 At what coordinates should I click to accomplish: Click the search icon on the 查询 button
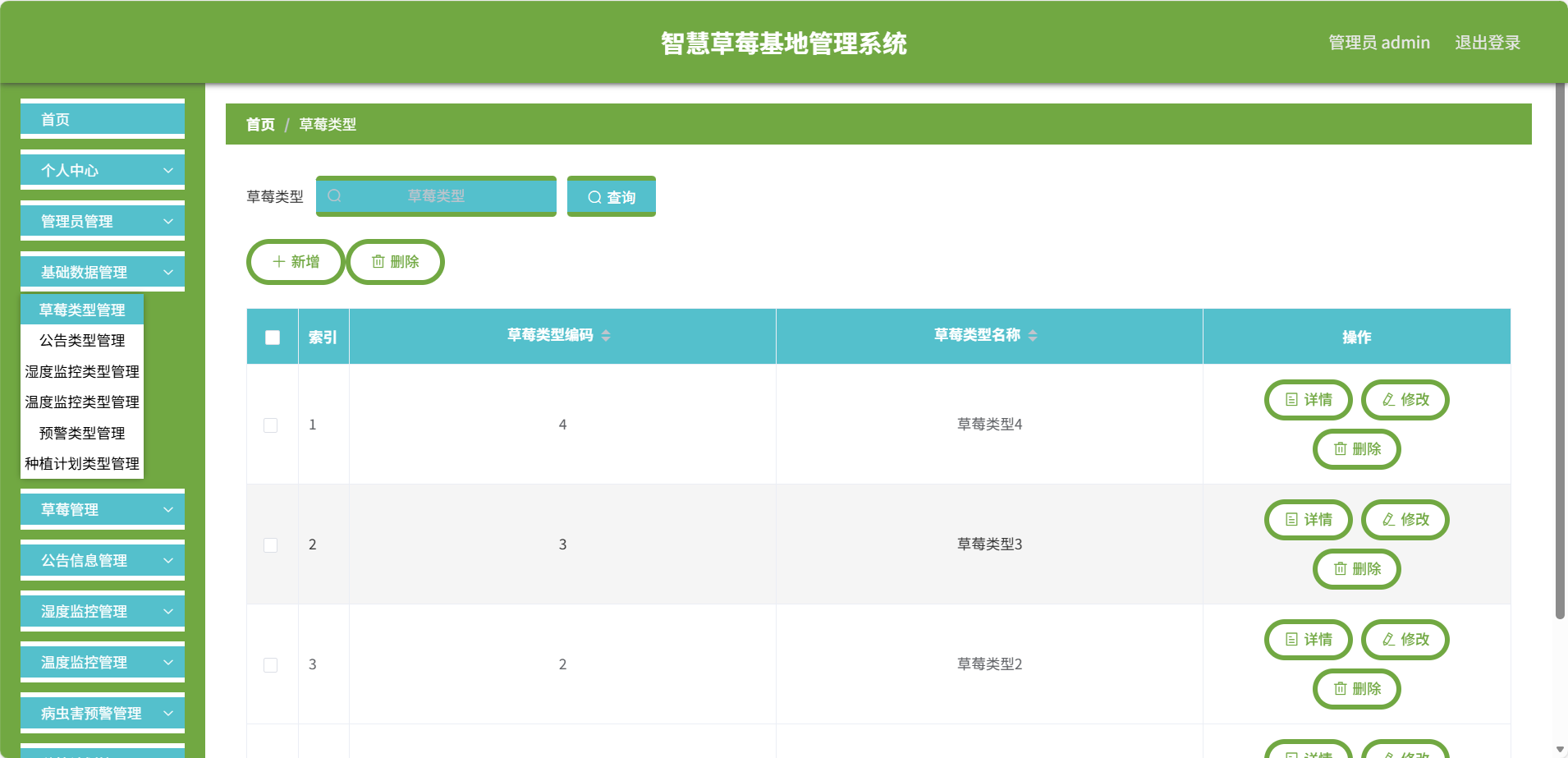(x=594, y=197)
